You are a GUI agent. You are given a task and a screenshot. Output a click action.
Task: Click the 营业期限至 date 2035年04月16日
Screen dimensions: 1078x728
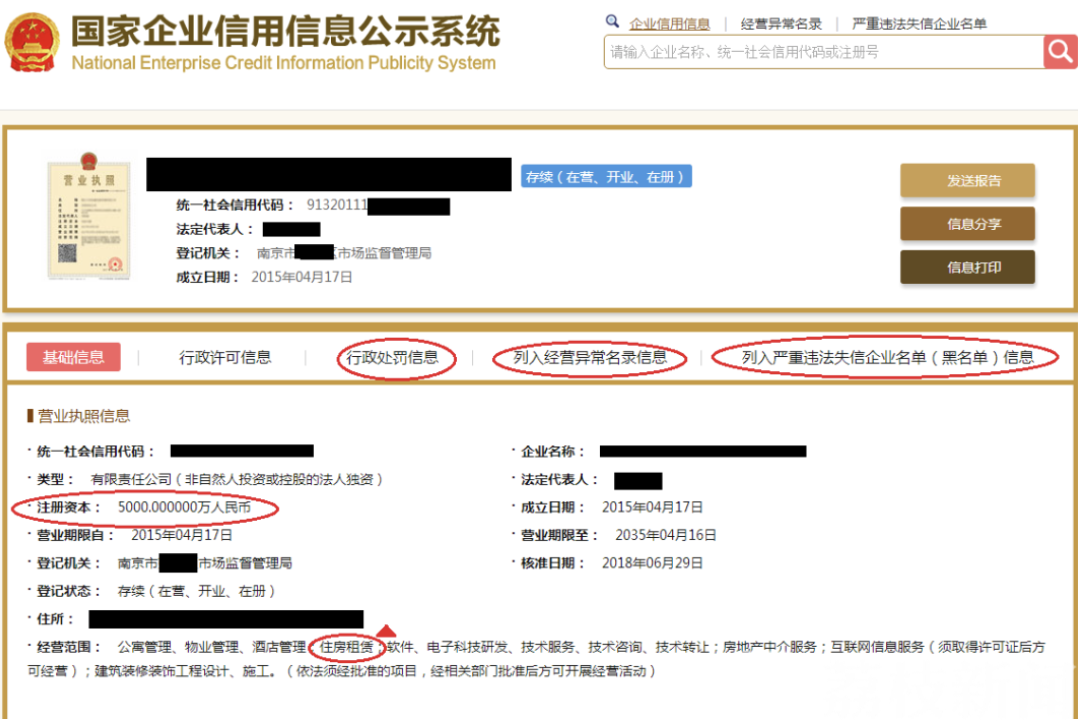click(666, 535)
